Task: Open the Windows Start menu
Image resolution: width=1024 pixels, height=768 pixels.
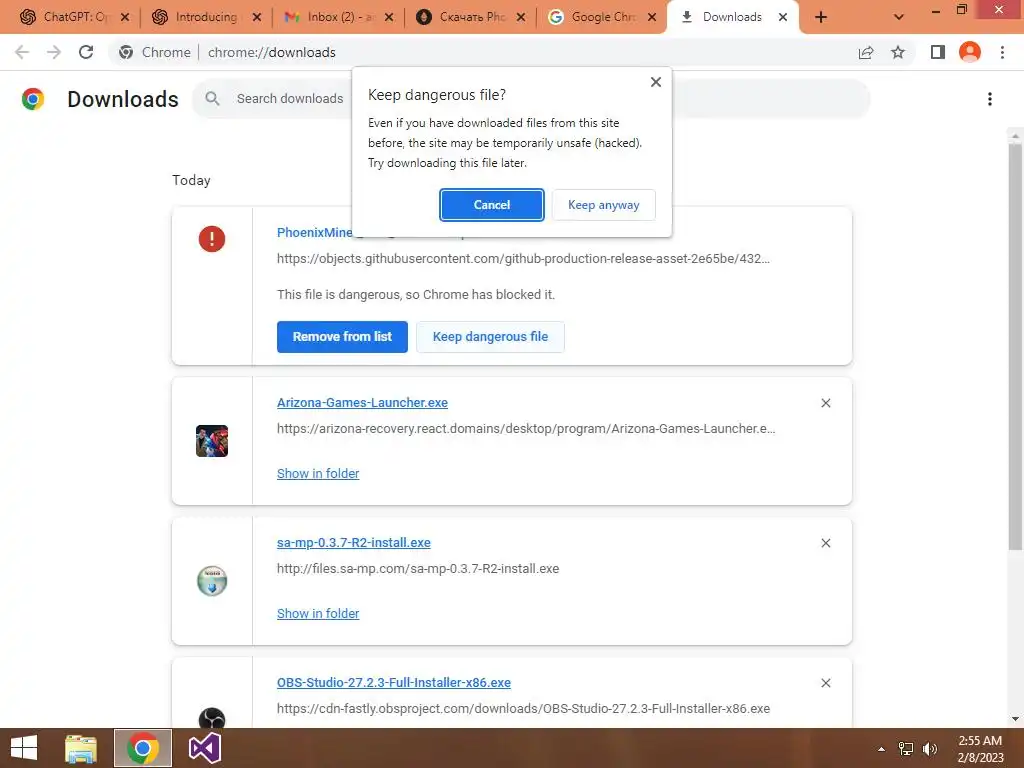Action: (24, 748)
